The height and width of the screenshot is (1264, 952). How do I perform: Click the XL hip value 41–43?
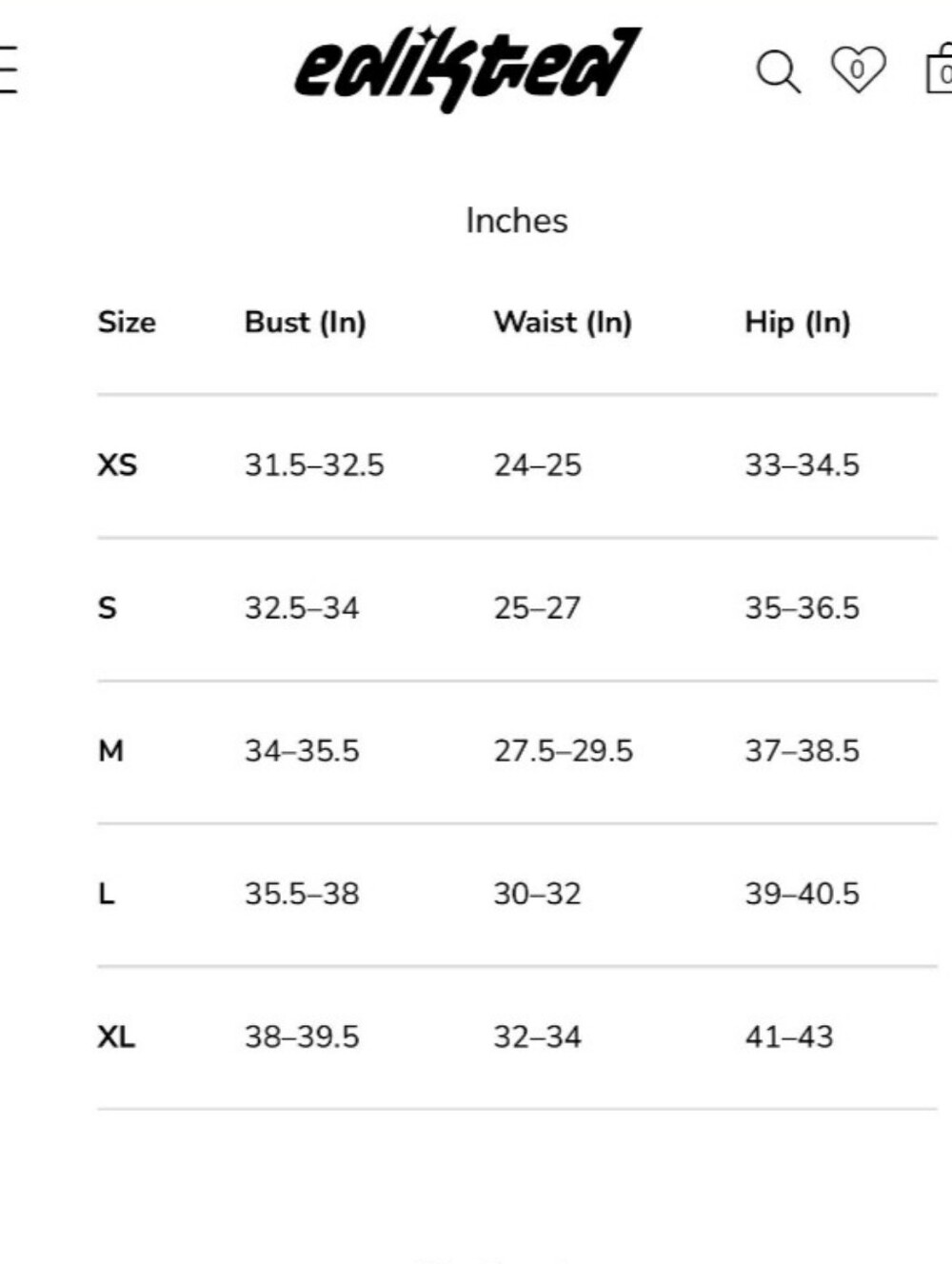click(x=789, y=1037)
